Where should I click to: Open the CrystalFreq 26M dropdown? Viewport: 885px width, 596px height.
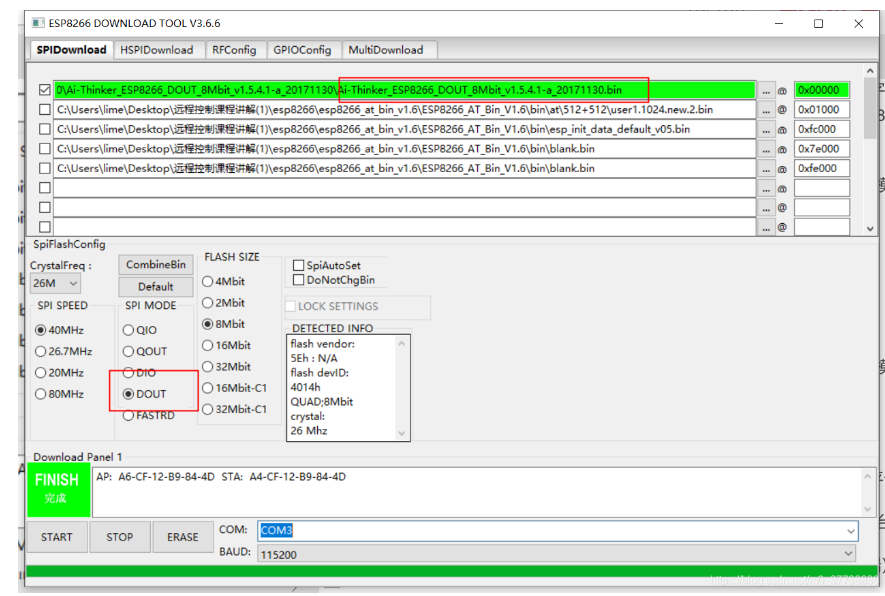point(55,283)
